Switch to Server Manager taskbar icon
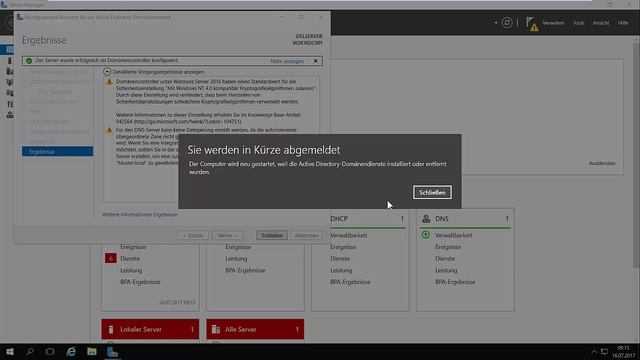Image resolution: width=640 pixels, height=360 pixels. coord(112,351)
